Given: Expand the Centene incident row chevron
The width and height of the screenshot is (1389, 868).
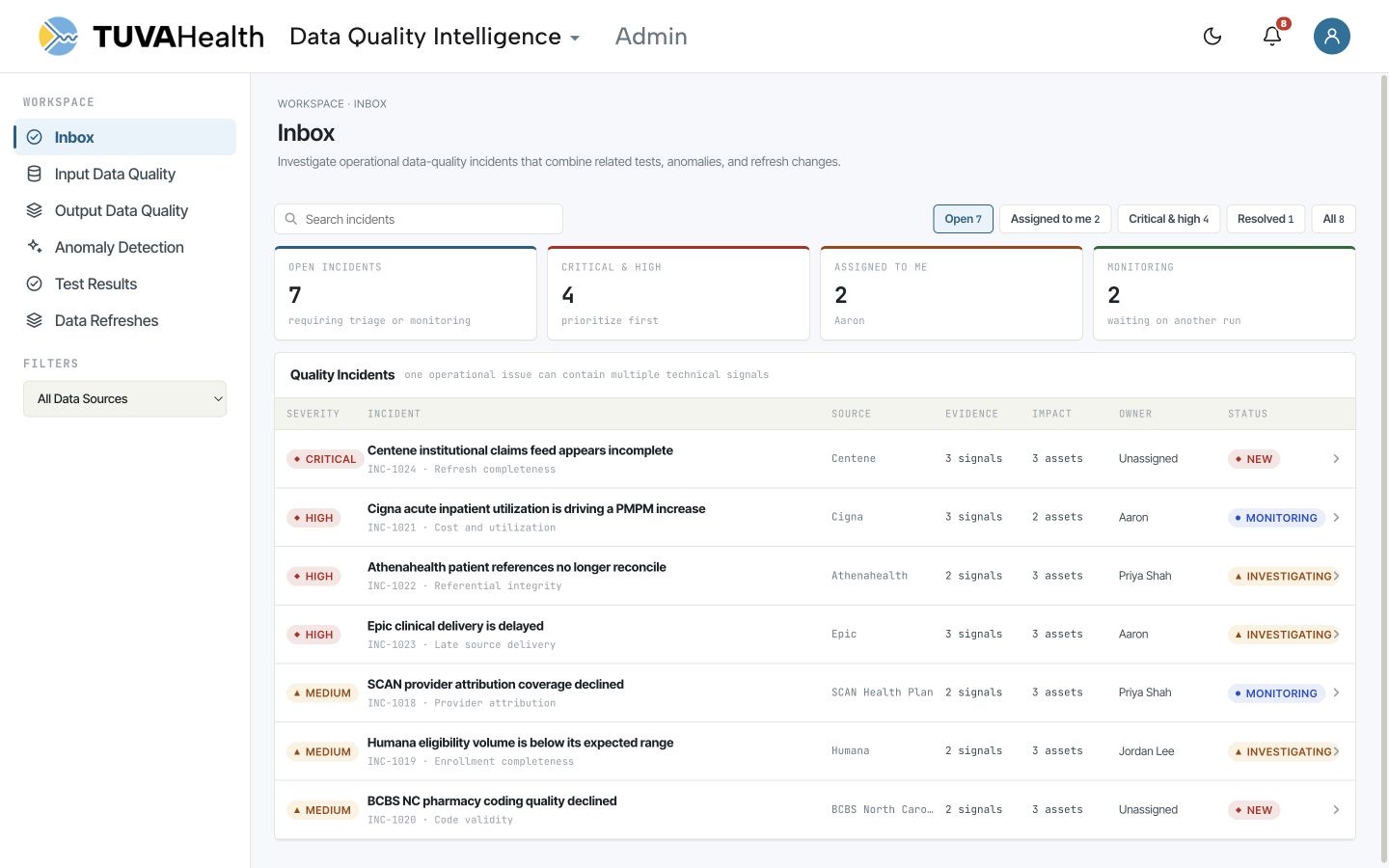Looking at the screenshot, I should pyautogui.click(x=1336, y=459).
